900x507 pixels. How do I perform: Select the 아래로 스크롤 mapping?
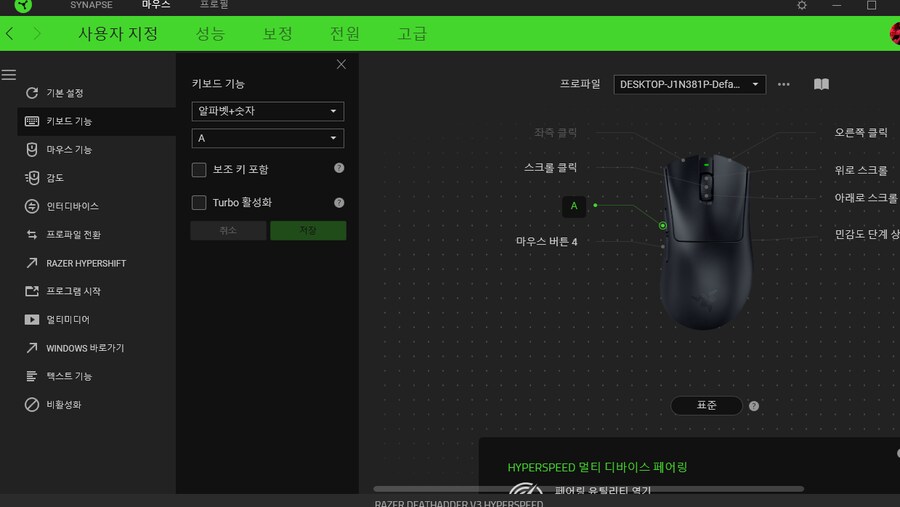(867, 198)
